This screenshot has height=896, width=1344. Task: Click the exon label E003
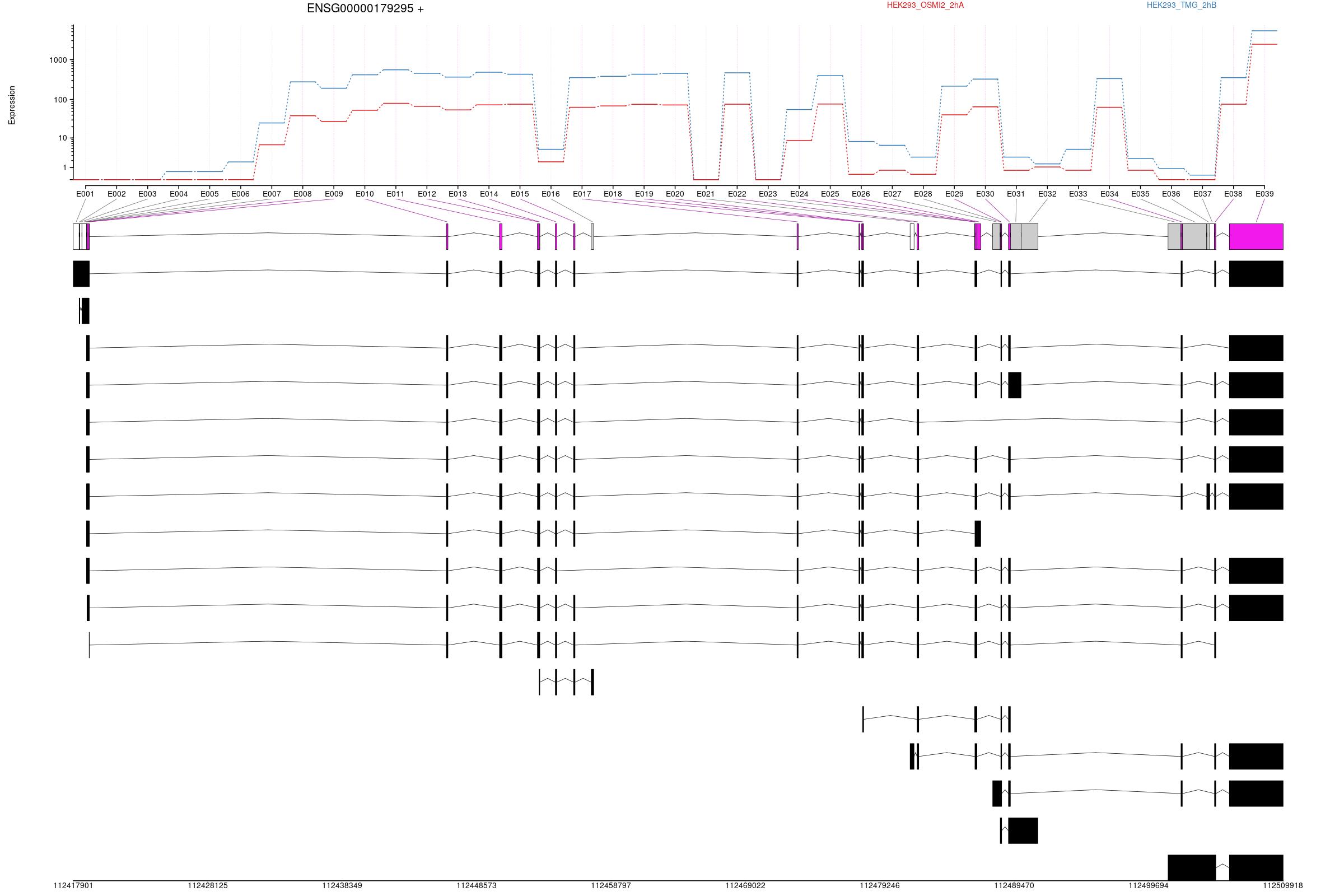pos(147,194)
